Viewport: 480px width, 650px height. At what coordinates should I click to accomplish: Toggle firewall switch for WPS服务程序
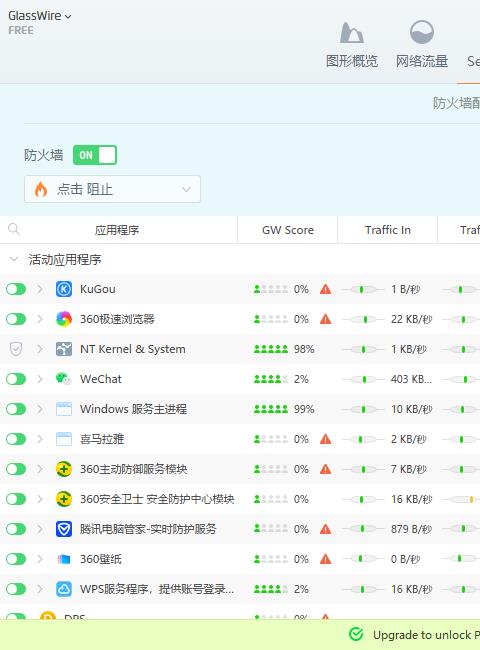16,589
